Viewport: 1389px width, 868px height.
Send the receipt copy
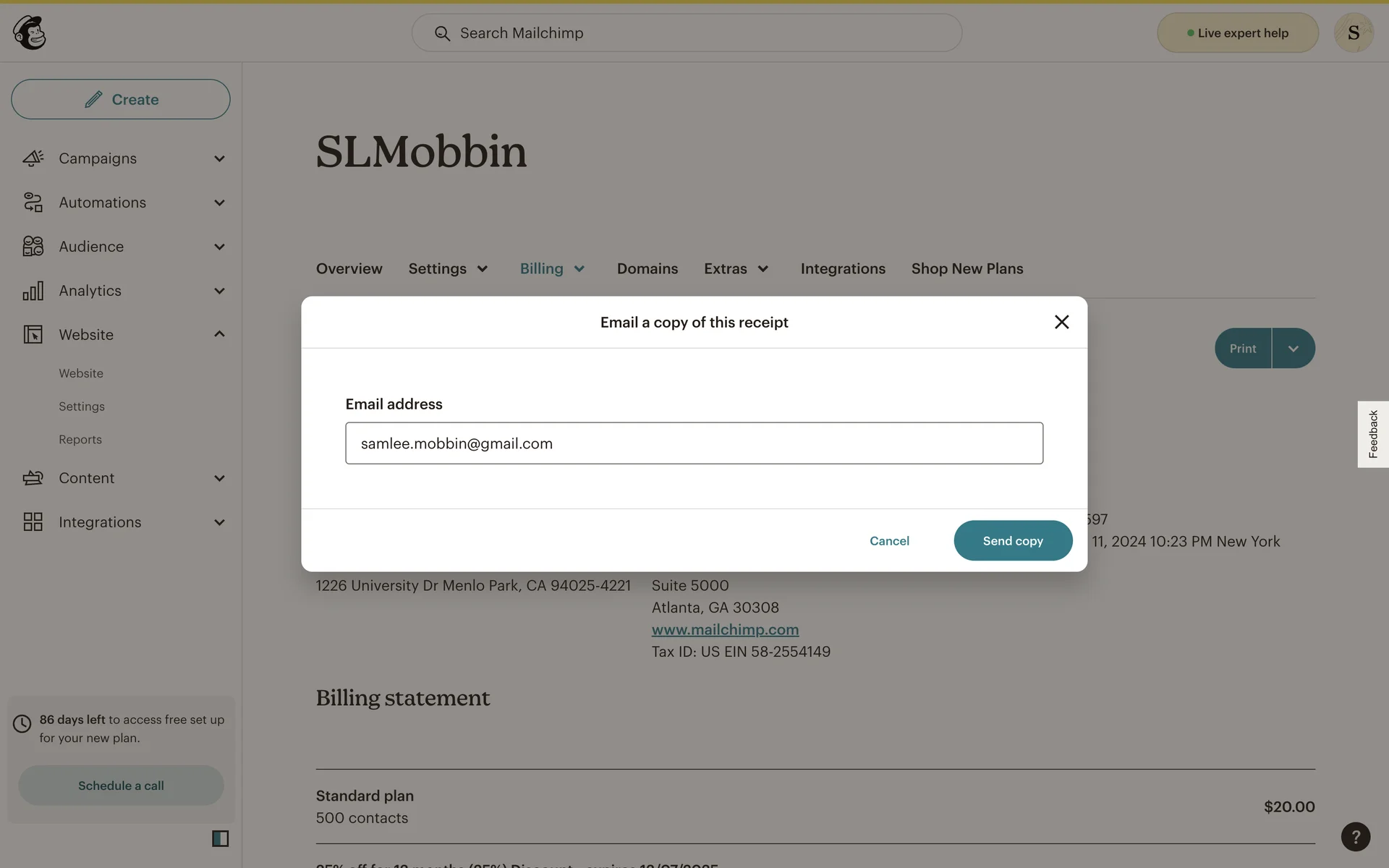[x=1013, y=540]
